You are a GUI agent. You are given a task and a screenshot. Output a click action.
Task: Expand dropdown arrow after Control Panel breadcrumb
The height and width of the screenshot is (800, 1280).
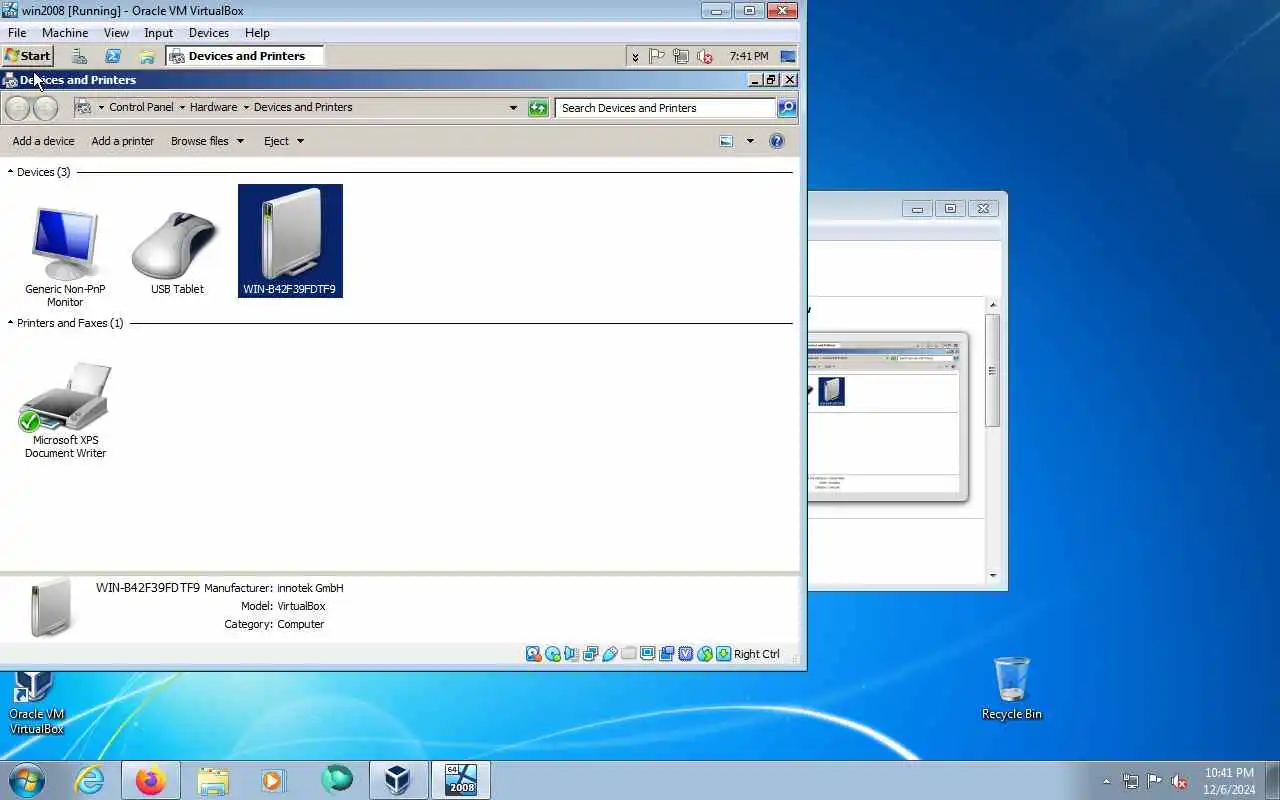tap(182, 107)
